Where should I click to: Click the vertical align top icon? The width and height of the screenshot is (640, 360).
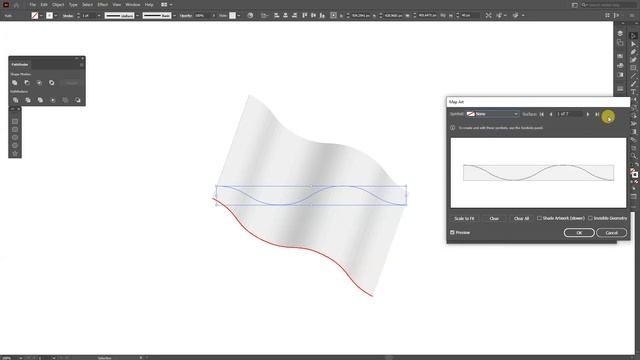[x=304, y=16]
